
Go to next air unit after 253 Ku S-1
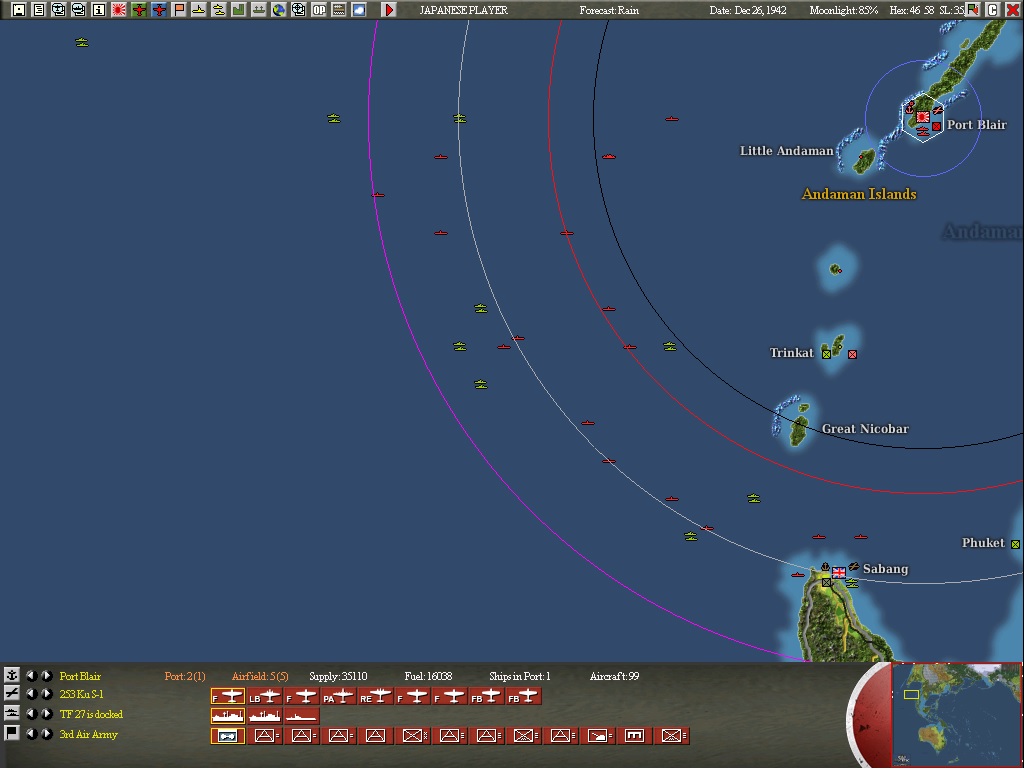[x=47, y=694]
